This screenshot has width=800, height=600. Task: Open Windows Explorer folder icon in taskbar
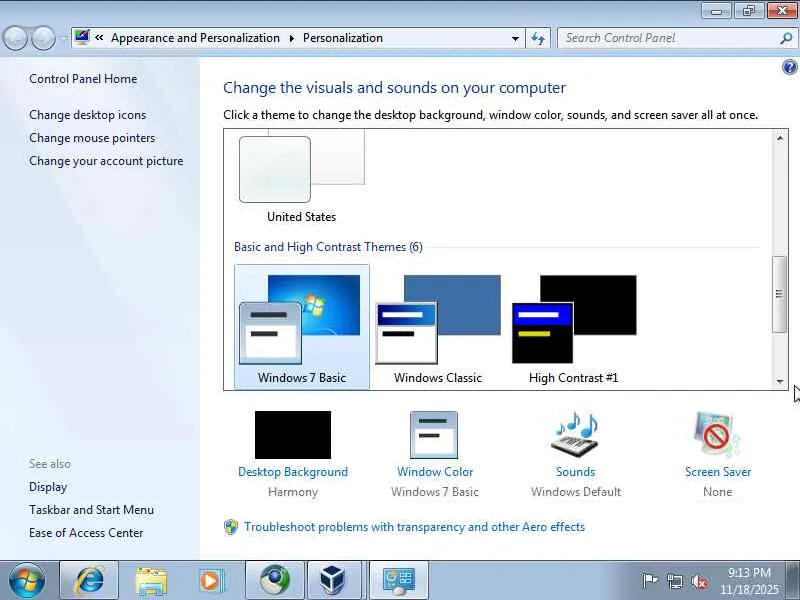click(151, 580)
